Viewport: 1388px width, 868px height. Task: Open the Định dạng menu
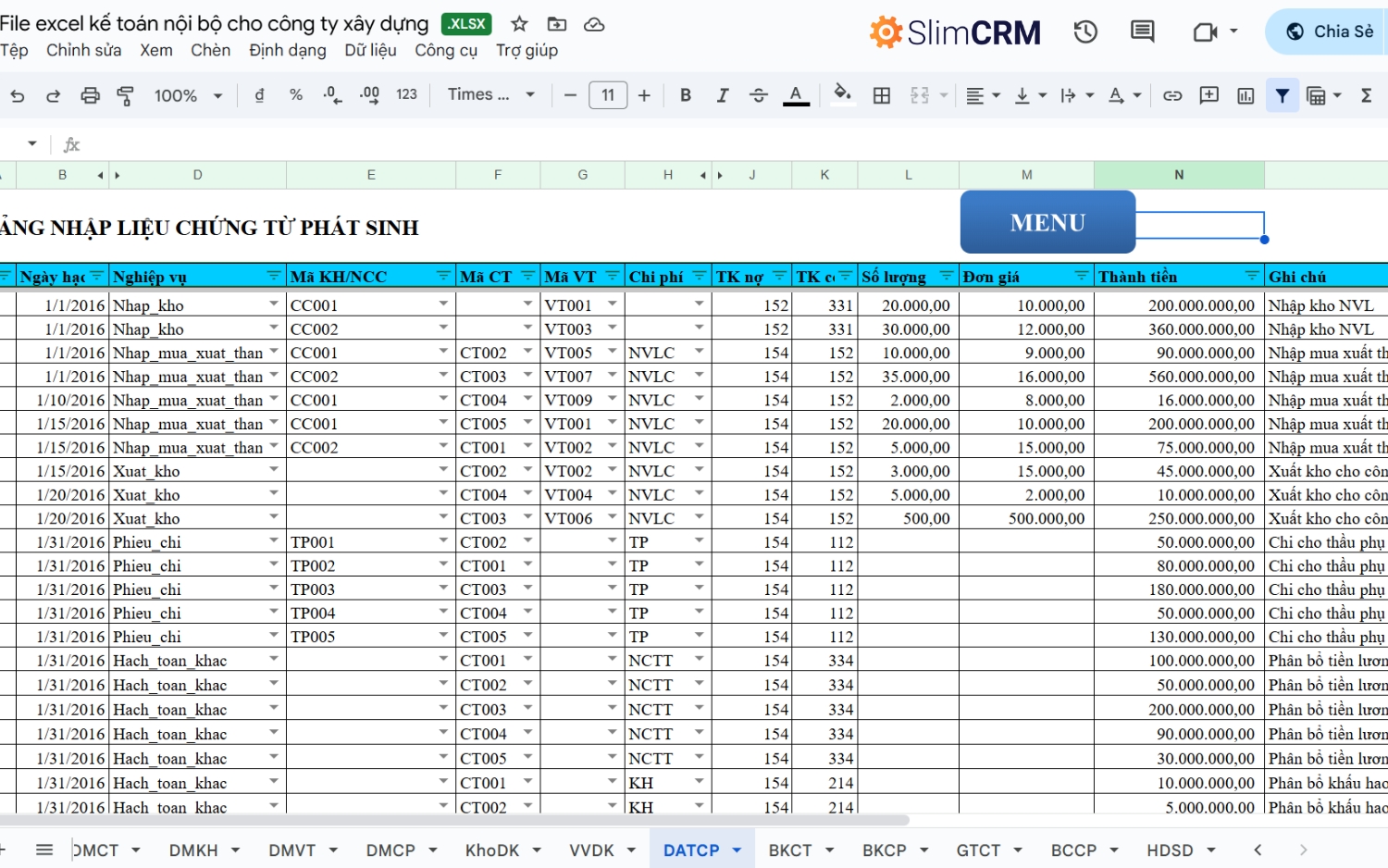(287, 50)
